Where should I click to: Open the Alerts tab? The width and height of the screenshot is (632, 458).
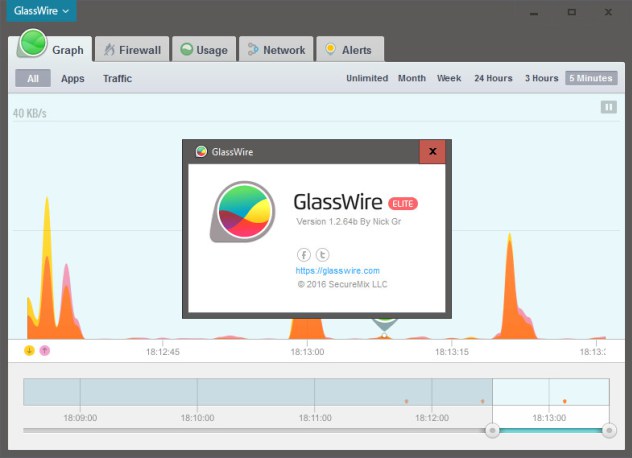(x=349, y=50)
